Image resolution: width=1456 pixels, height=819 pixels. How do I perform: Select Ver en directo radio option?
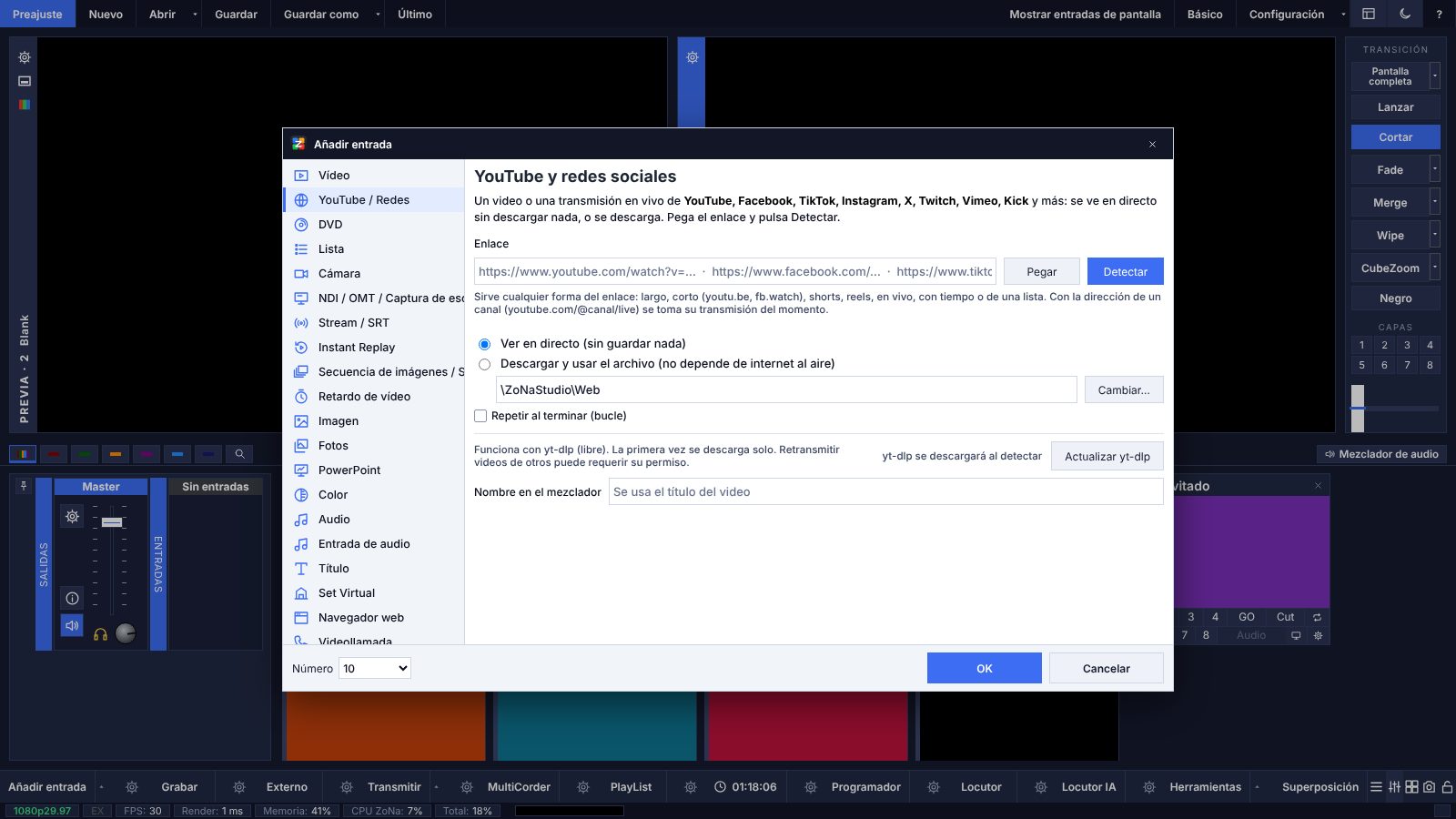point(484,344)
